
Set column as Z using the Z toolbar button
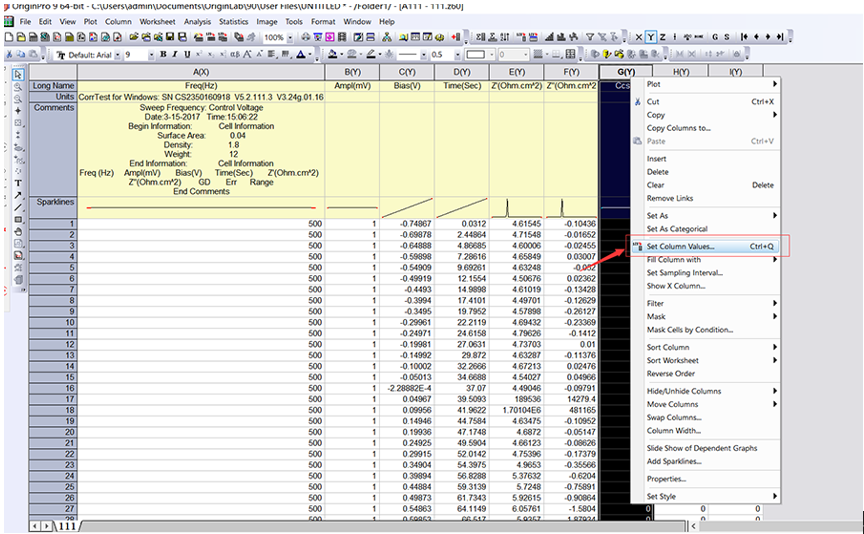(662, 37)
